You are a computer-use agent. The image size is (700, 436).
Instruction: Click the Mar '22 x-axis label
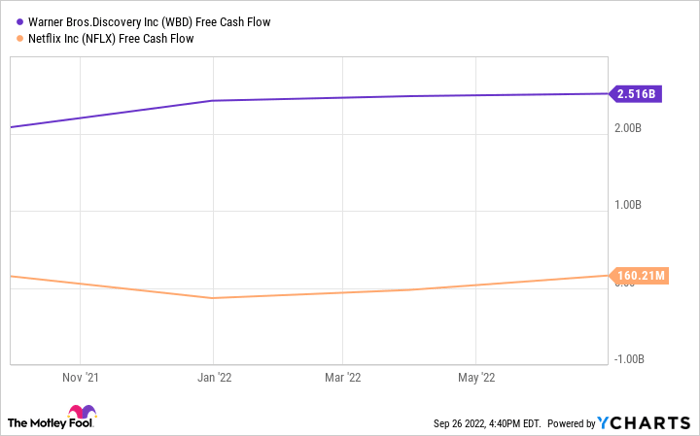[x=343, y=378]
